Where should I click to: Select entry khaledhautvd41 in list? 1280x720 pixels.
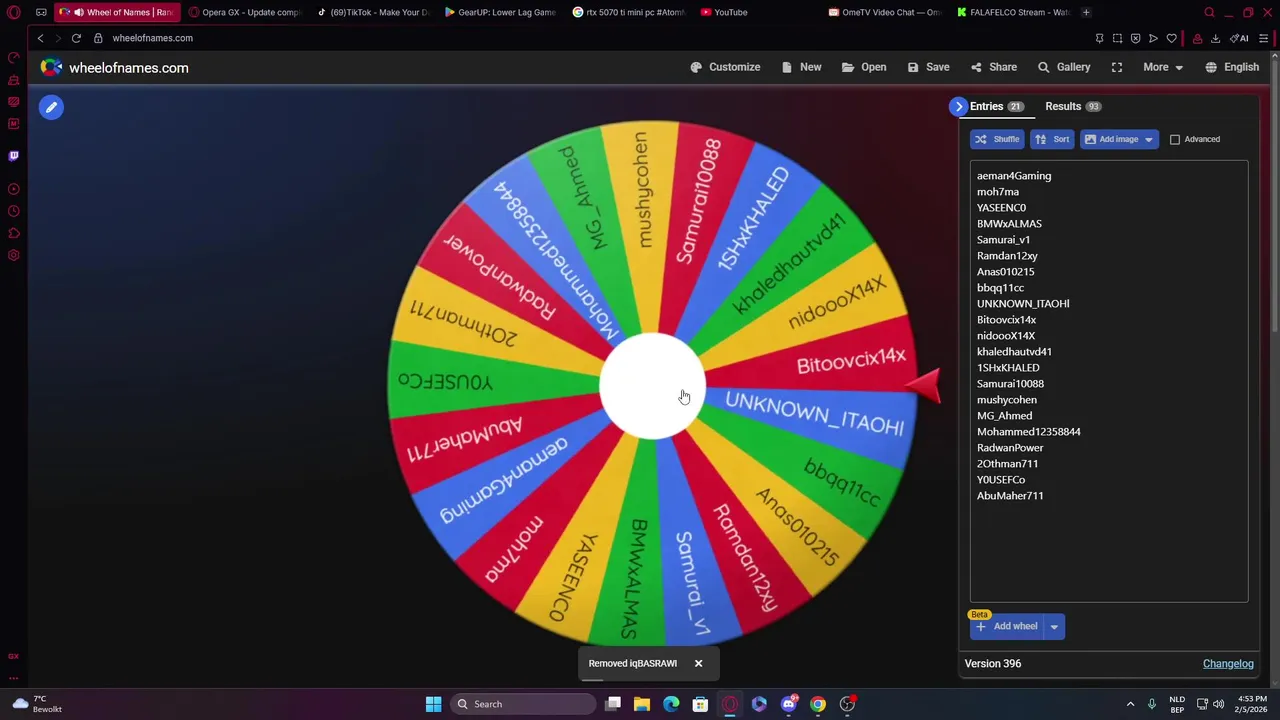click(x=1014, y=352)
